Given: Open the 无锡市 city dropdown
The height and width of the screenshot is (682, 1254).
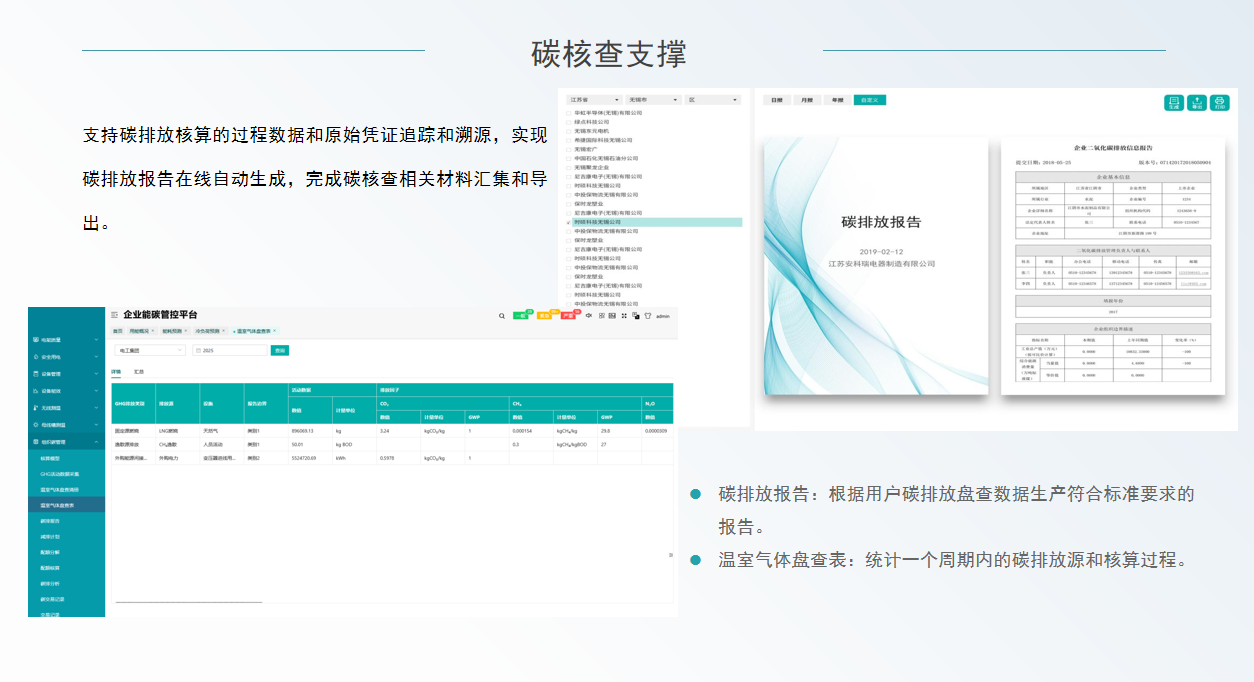Looking at the screenshot, I should (x=654, y=100).
